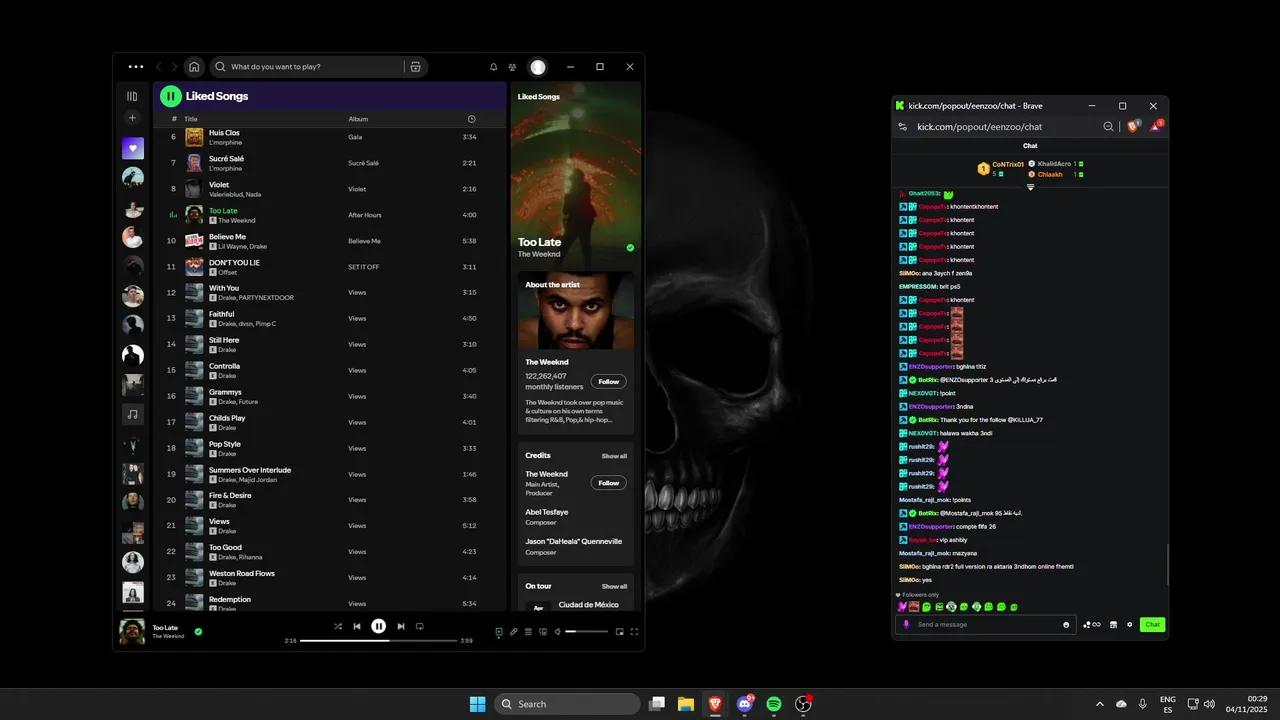Select the Believe Me track title

pos(227,237)
